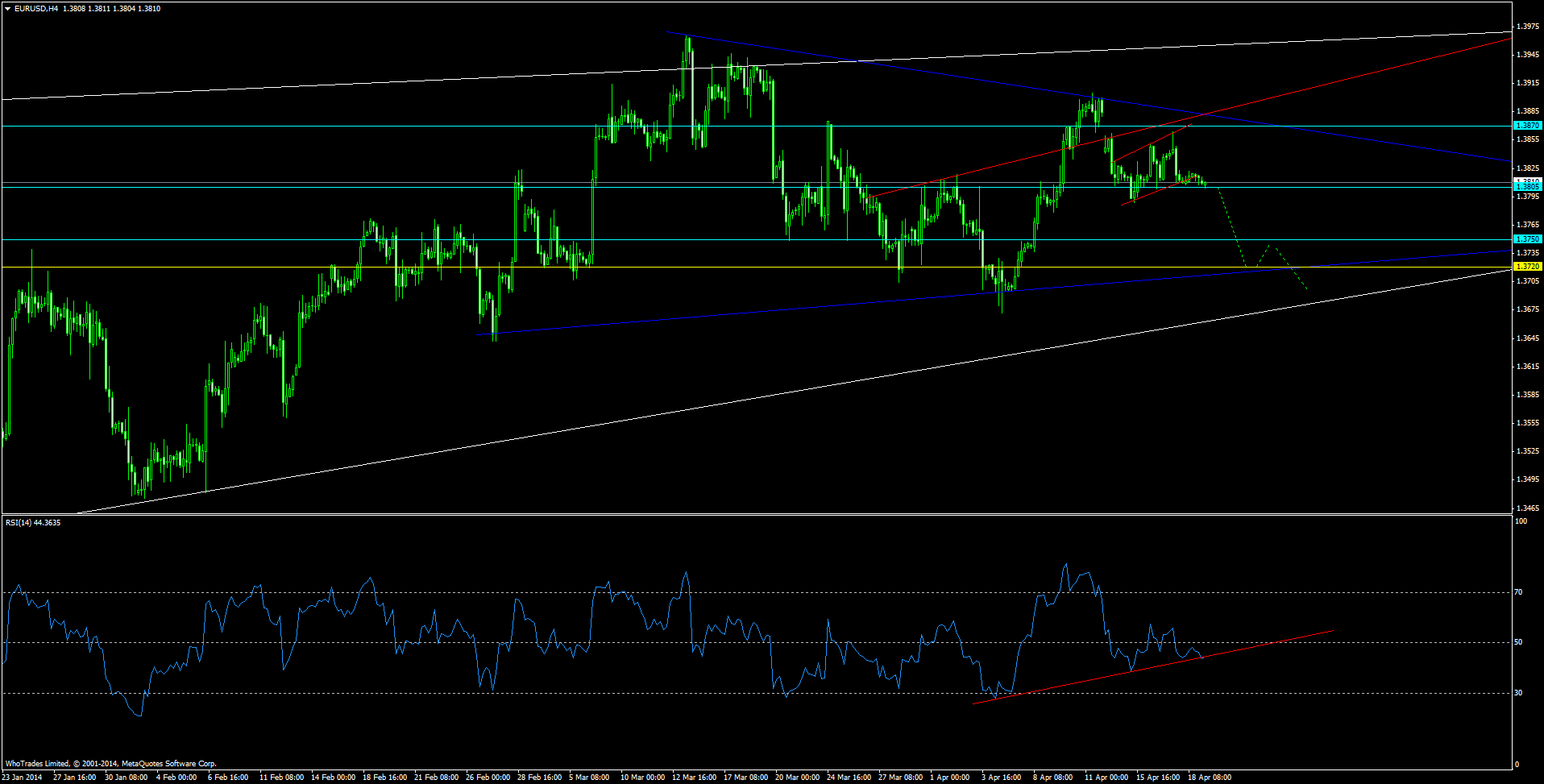Select the cyan 1.3805 price level tag
The width and height of the screenshot is (1544, 784).
click(x=1527, y=186)
